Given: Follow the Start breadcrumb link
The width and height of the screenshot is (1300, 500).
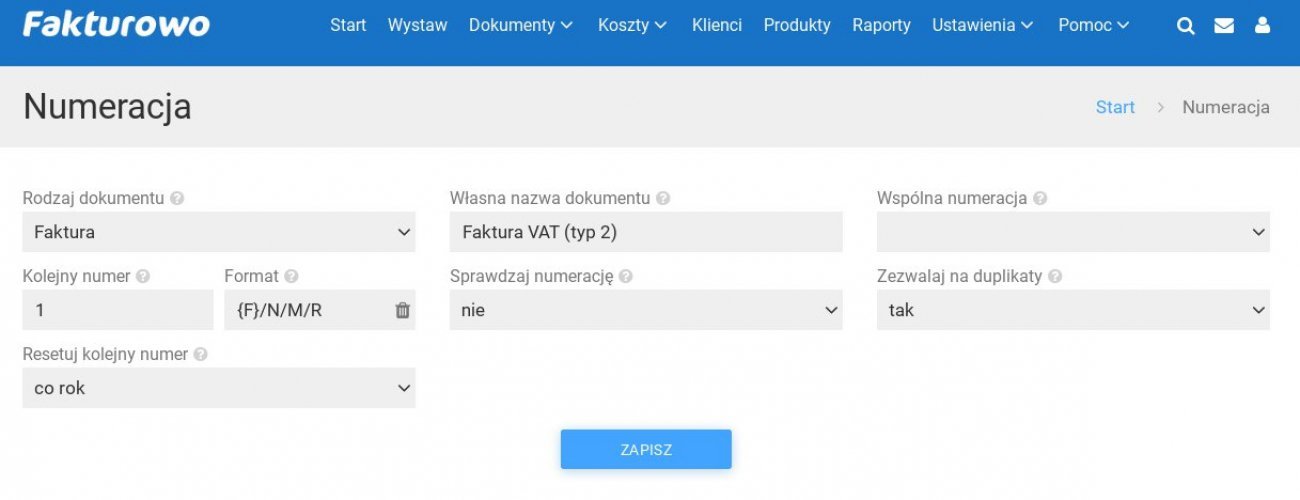Looking at the screenshot, I should [x=1115, y=107].
